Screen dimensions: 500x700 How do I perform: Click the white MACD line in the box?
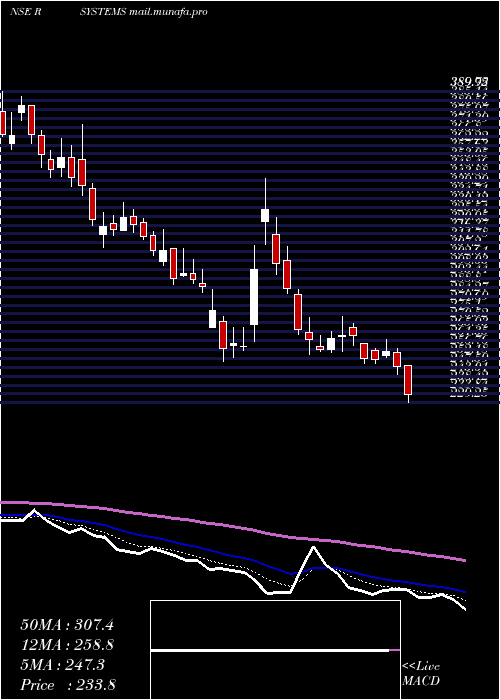point(270,650)
